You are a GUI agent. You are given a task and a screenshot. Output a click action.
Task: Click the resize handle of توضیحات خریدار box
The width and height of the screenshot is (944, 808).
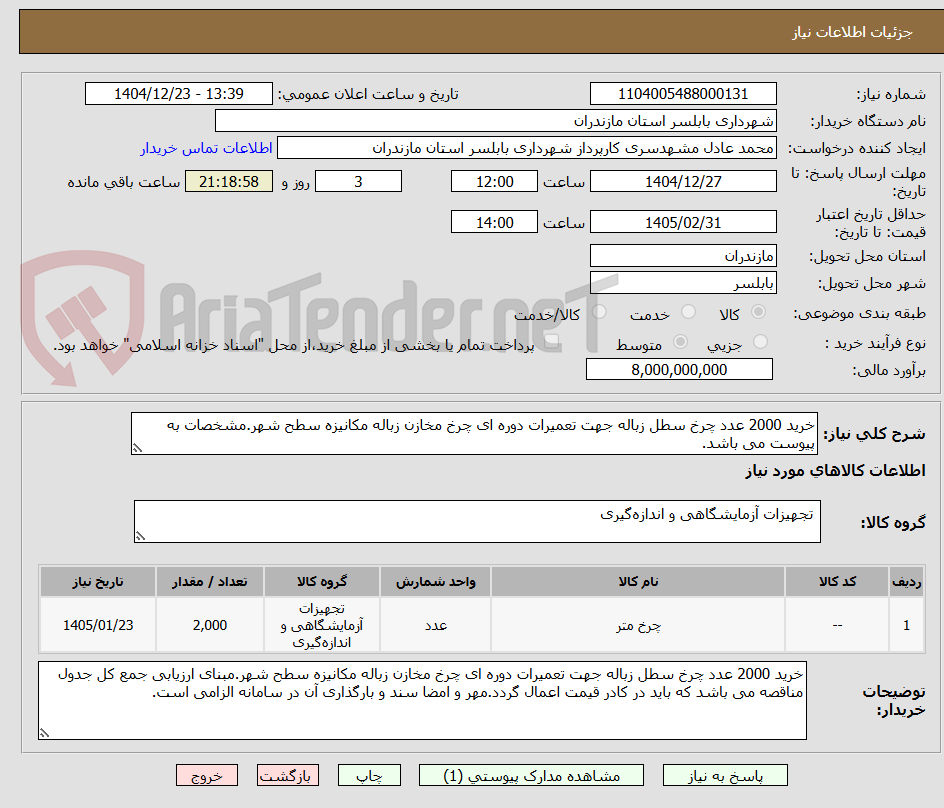45,733
